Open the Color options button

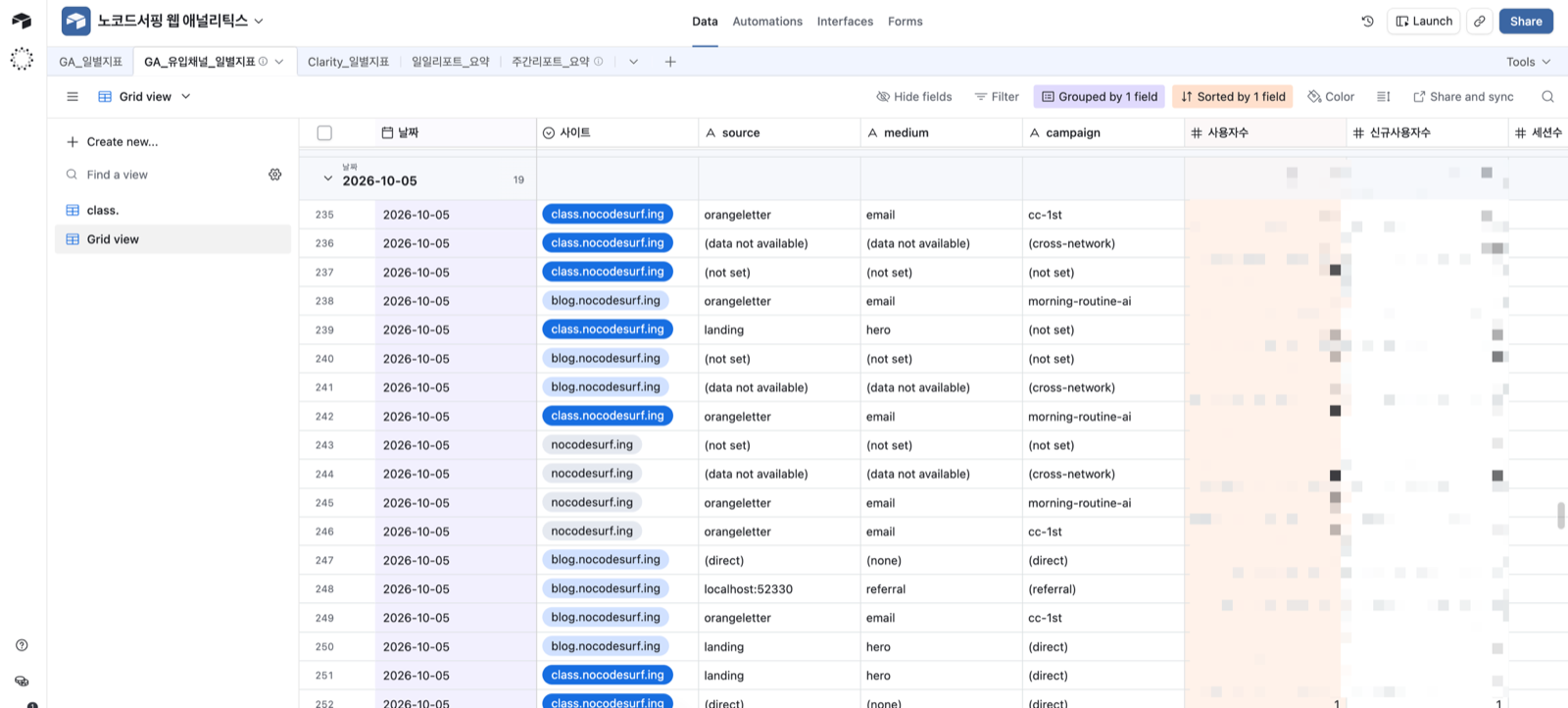click(1331, 96)
